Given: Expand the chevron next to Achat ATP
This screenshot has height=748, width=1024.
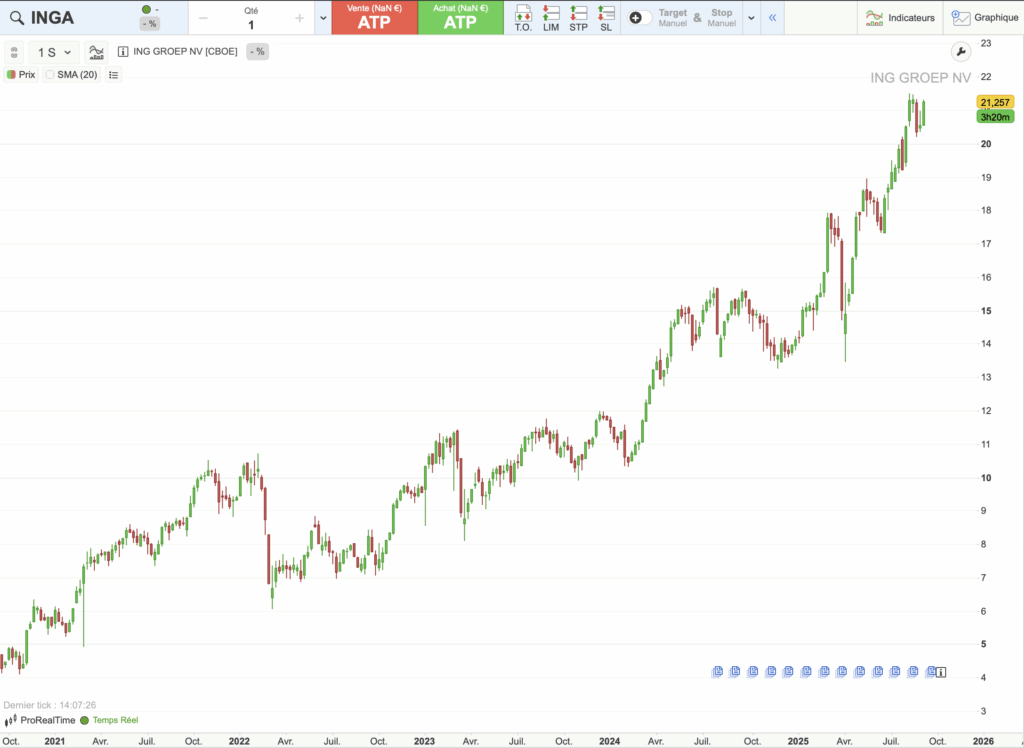Looking at the screenshot, I should 322,17.
